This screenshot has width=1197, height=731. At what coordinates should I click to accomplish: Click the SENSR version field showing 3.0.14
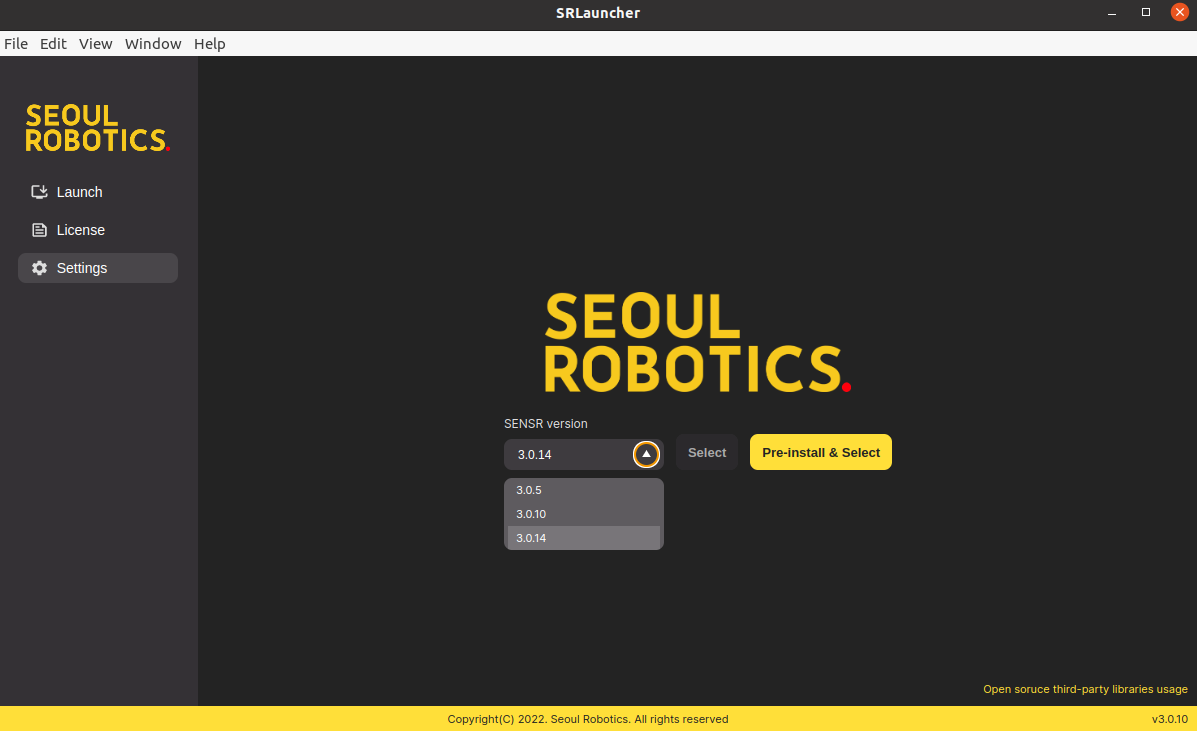tap(583, 454)
